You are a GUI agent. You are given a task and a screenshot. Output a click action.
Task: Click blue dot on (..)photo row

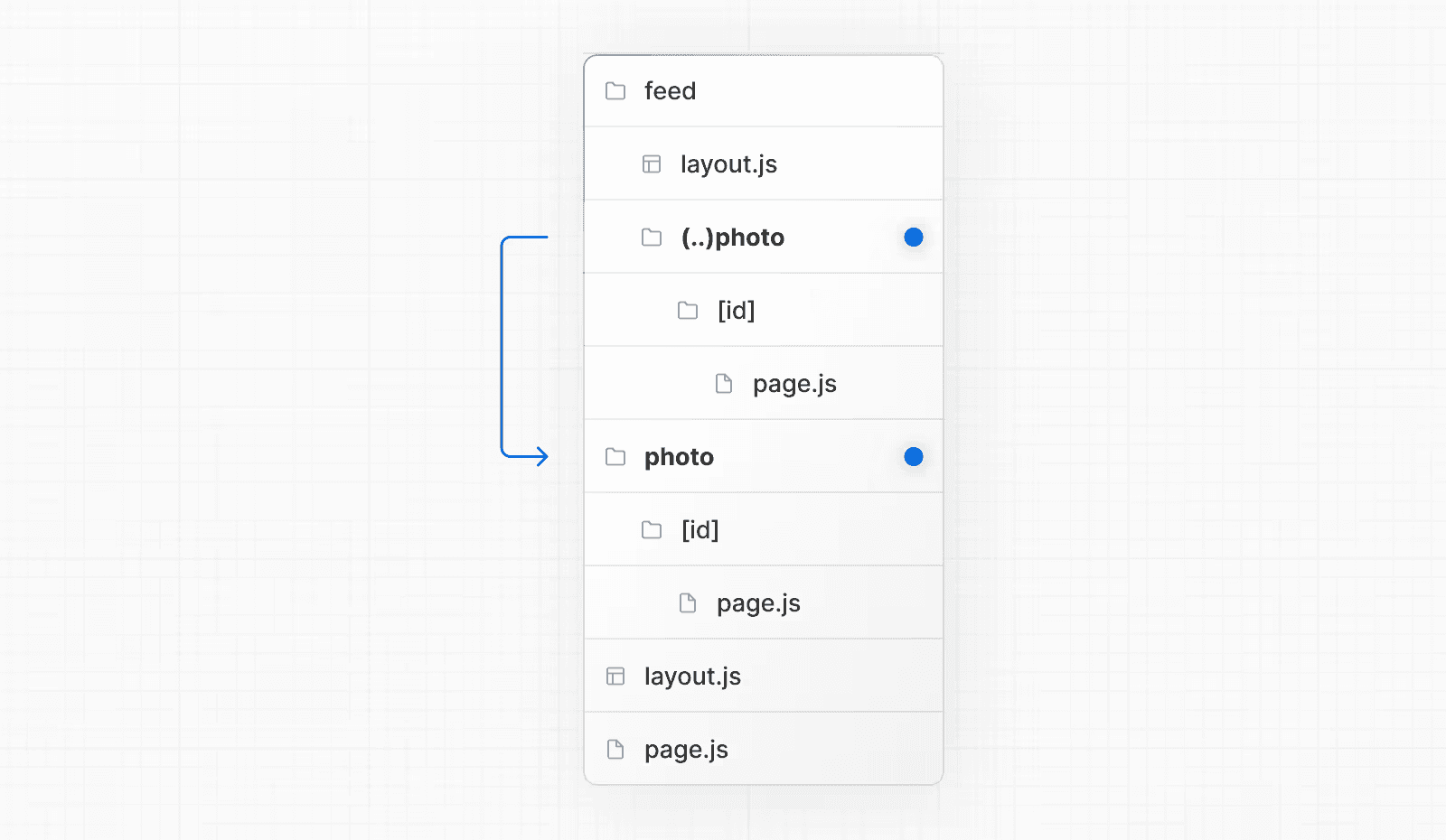click(914, 238)
